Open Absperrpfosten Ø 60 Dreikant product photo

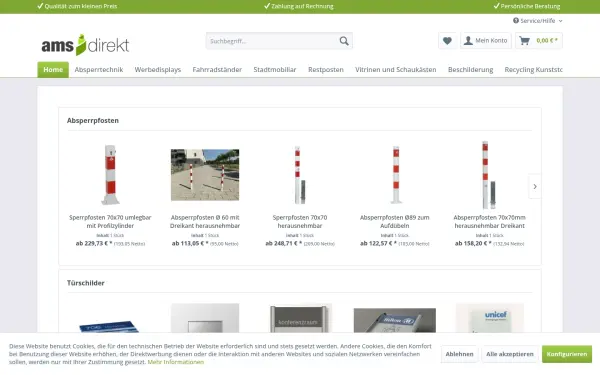[205, 175]
